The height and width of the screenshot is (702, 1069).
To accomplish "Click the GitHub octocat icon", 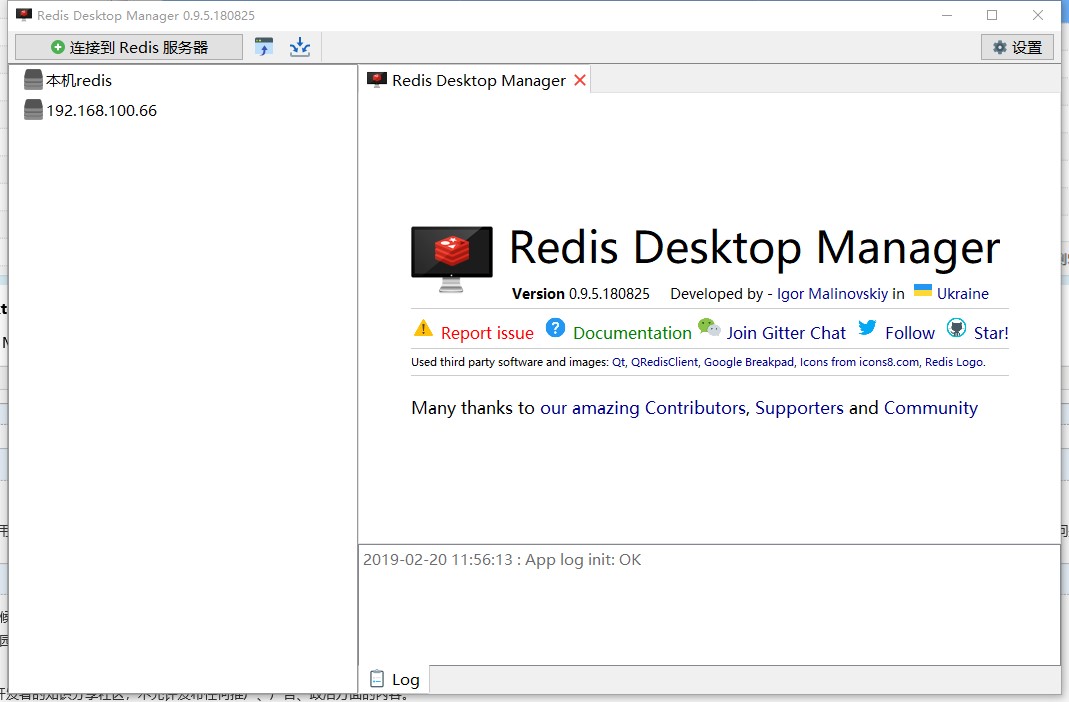I will tap(957, 328).
